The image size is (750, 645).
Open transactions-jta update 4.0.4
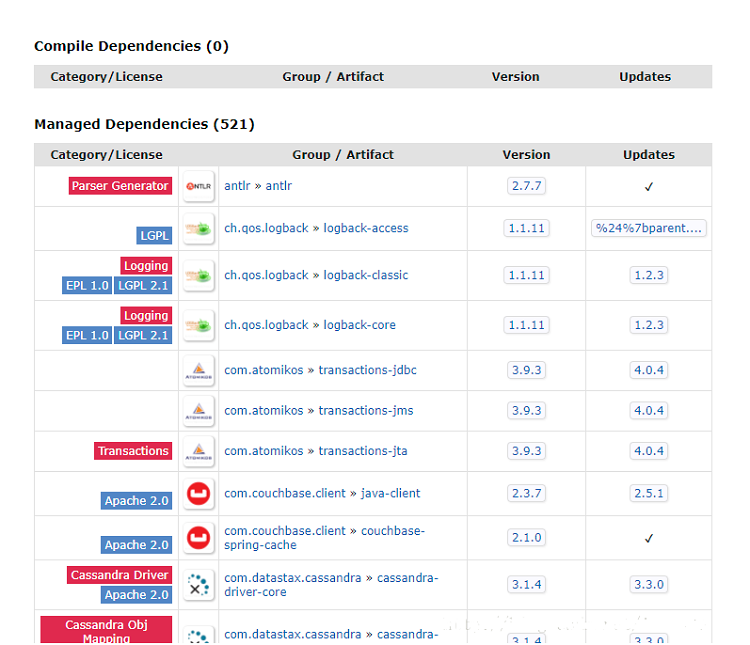click(x=649, y=451)
